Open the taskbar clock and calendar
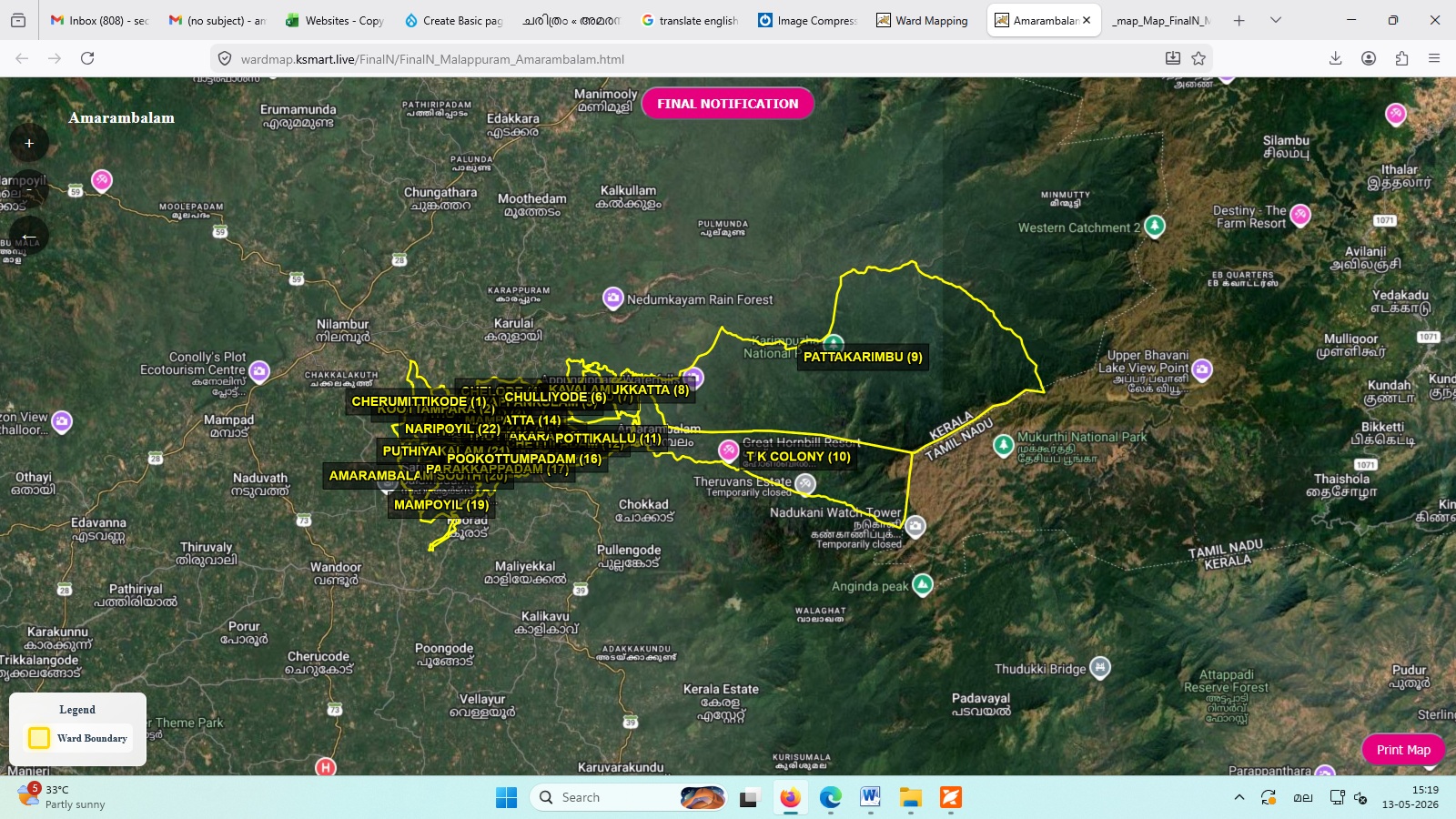Screen dimensions: 1456x819 tap(1410, 797)
